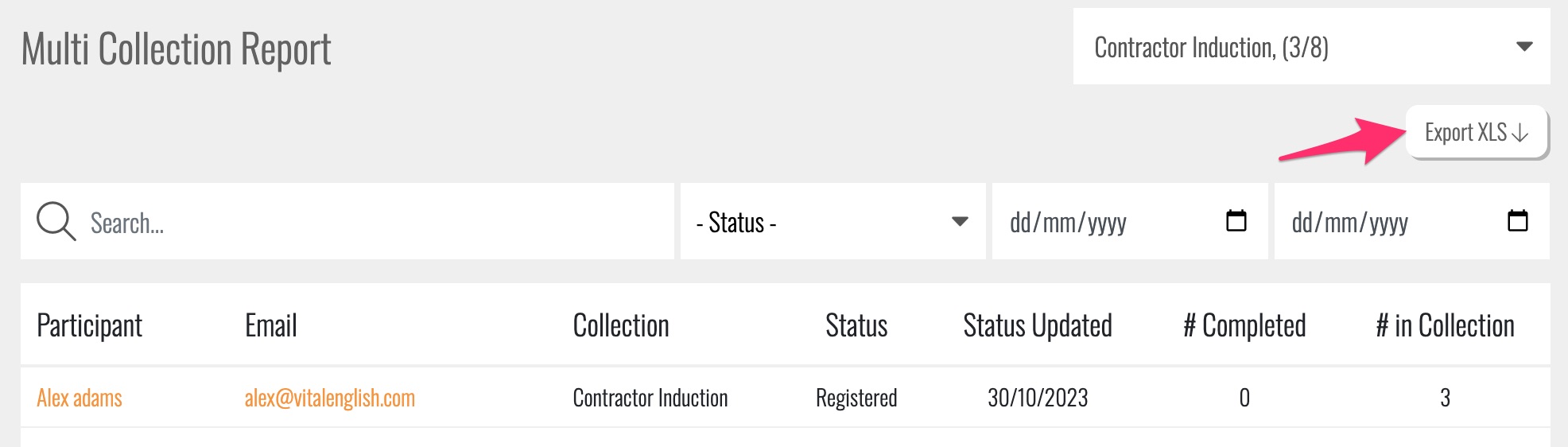Sort by the # Completed column header
Viewport: 1568px width, 447px height.
point(1244,326)
